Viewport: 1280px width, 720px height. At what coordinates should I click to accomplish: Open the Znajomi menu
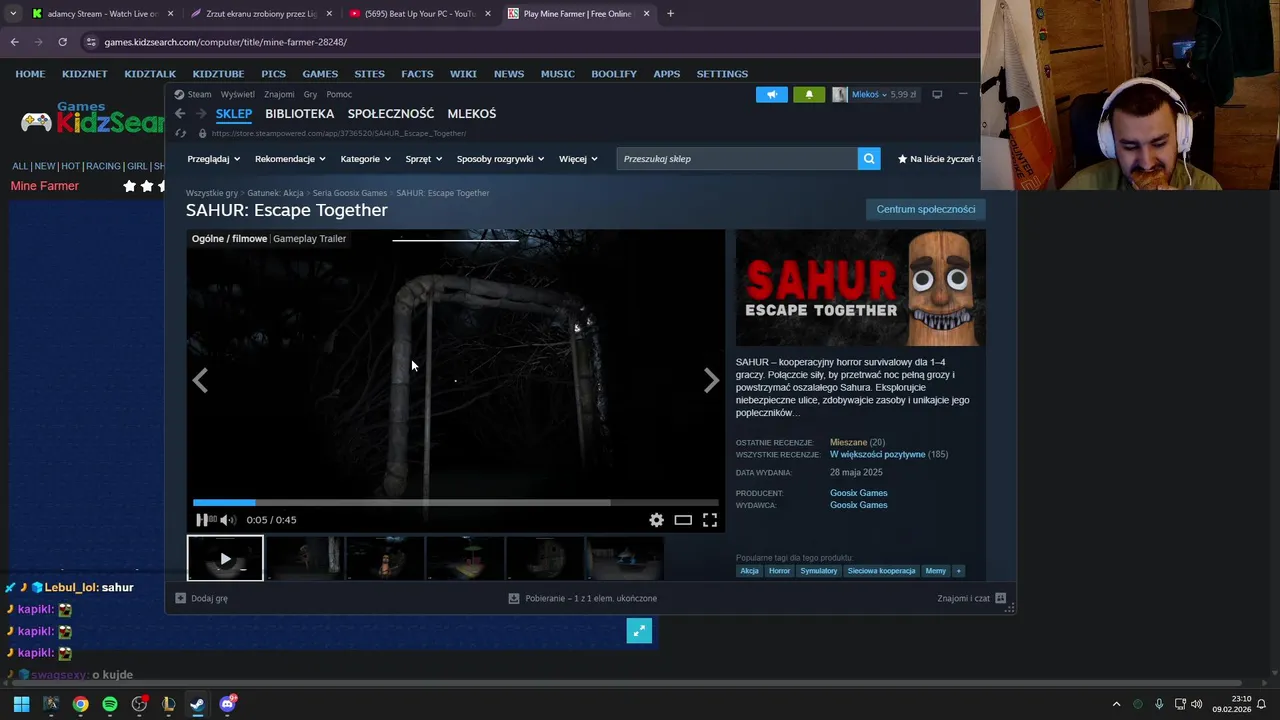pos(279,94)
